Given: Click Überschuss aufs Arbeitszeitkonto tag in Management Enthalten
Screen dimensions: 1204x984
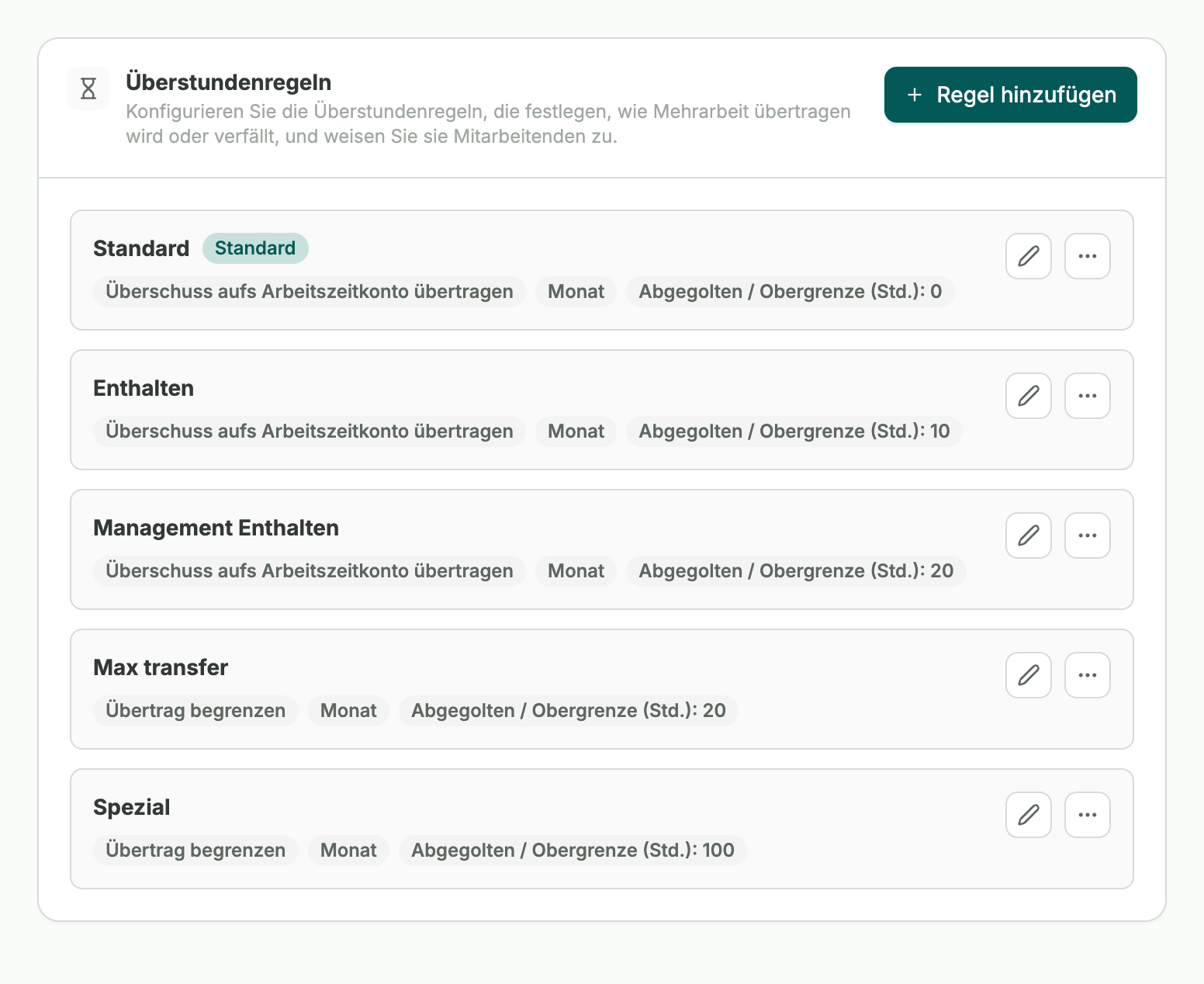Looking at the screenshot, I should click(310, 571).
